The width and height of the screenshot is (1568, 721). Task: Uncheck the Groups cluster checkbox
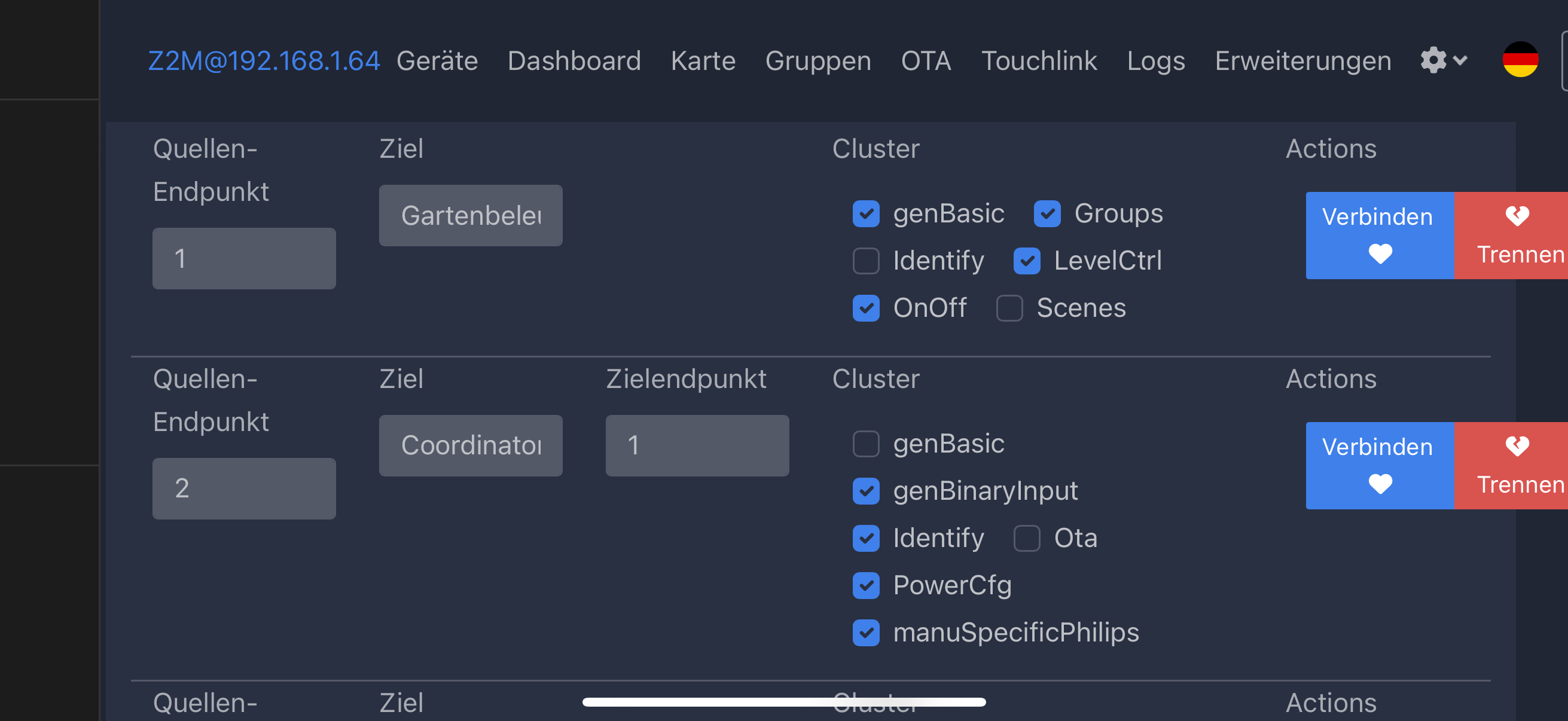(x=1047, y=213)
